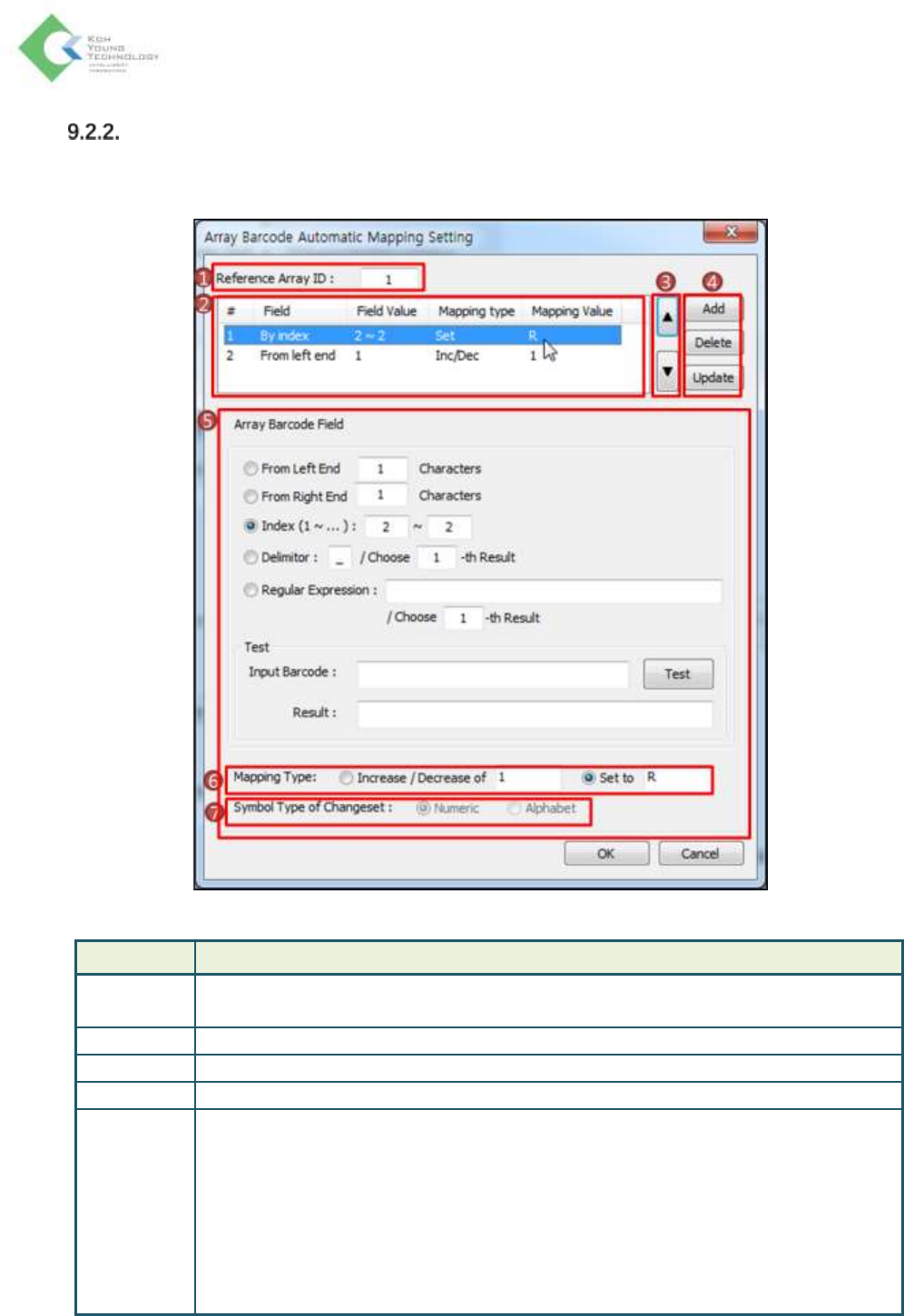
Task: Move selected mapping row down with arrow
Action: tap(667, 371)
